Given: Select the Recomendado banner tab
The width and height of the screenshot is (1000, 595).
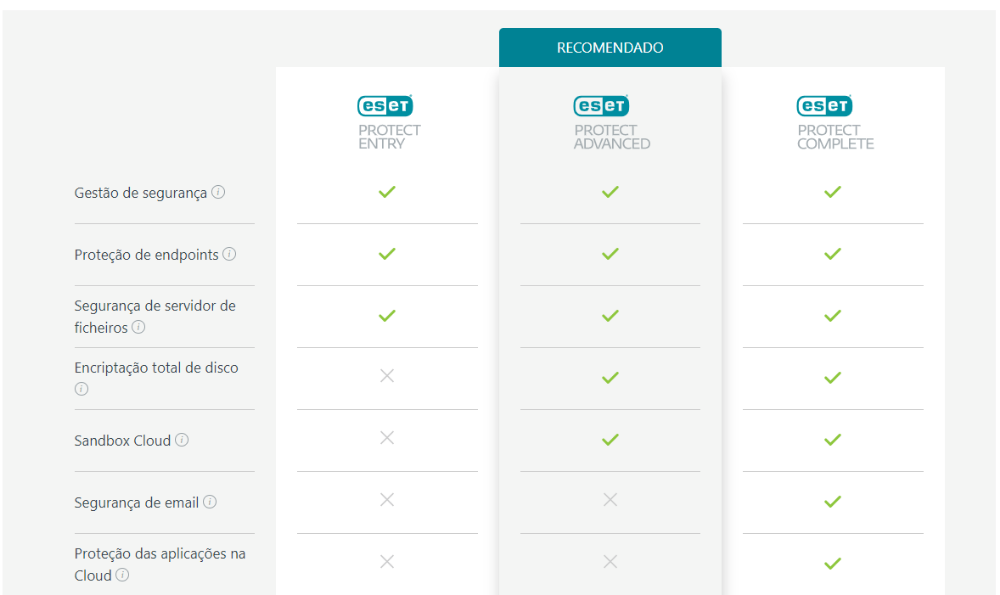Looking at the screenshot, I should click(610, 48).
